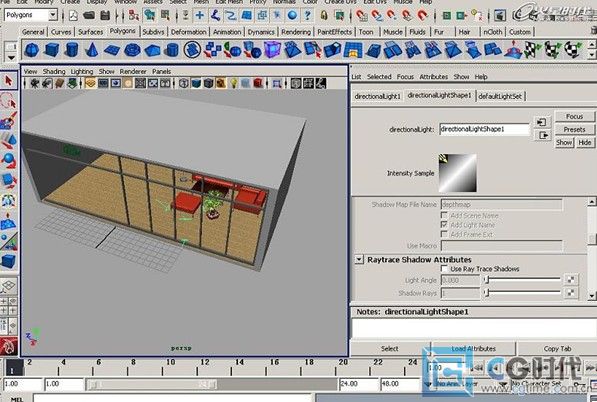This screenshot has height=402, width=597.
Task: Create a polygon plane from the shelf
Action: pyautogui.click(x=112, y=50)
